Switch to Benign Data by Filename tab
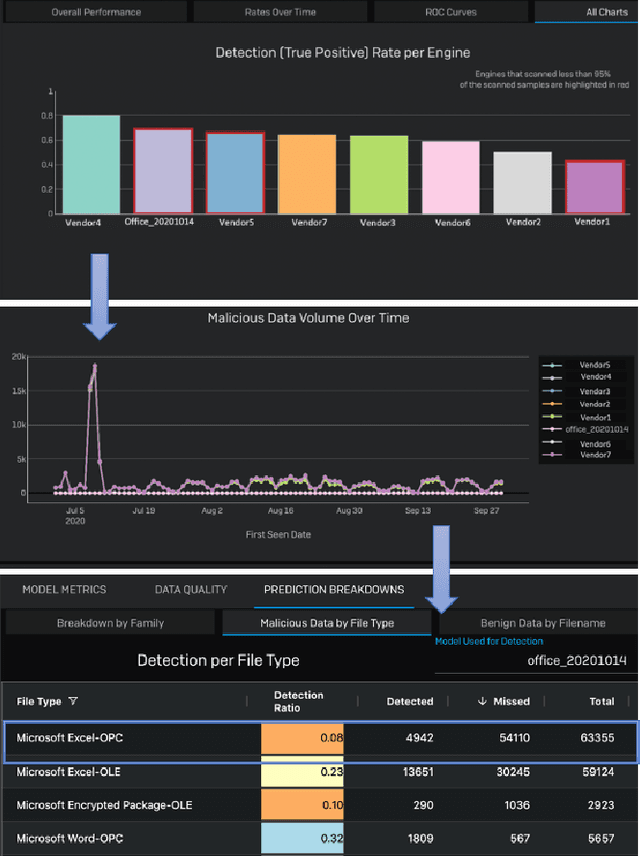 pos(543,623)
